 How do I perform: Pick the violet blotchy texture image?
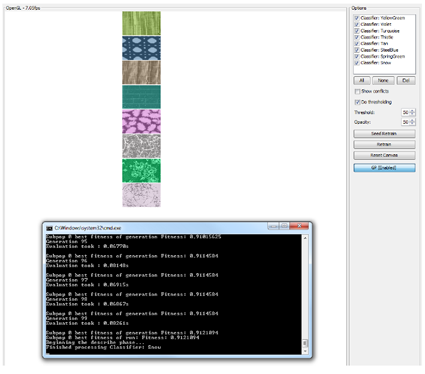tap(141, 121)
